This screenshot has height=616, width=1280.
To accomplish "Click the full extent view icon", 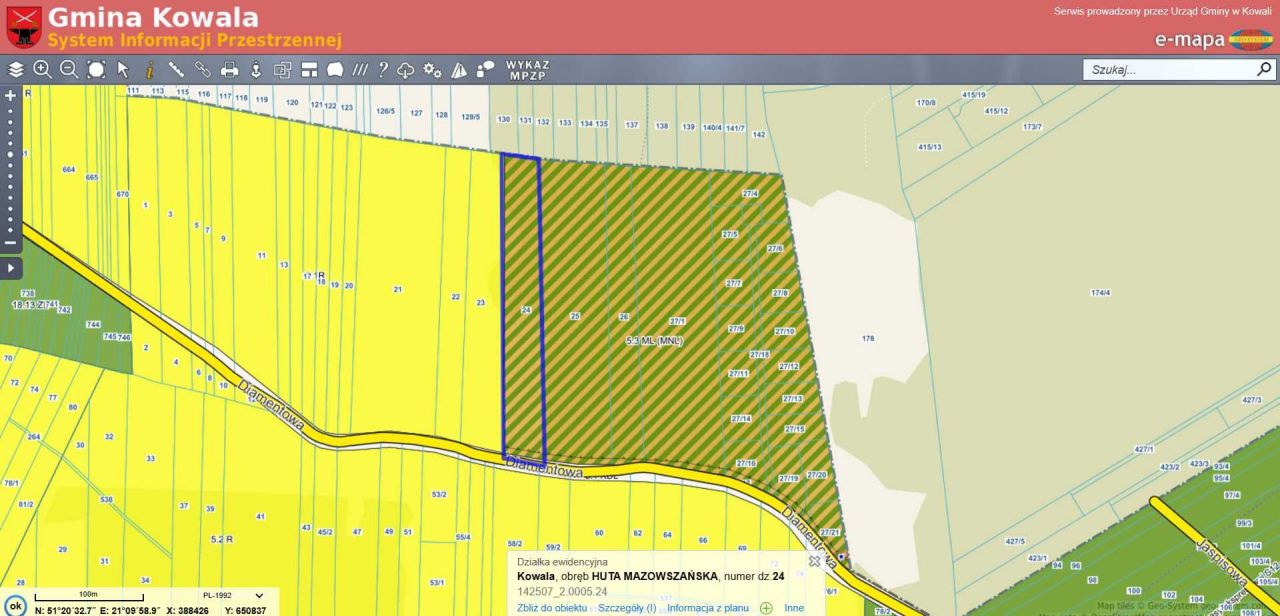I will pos(96,69).
